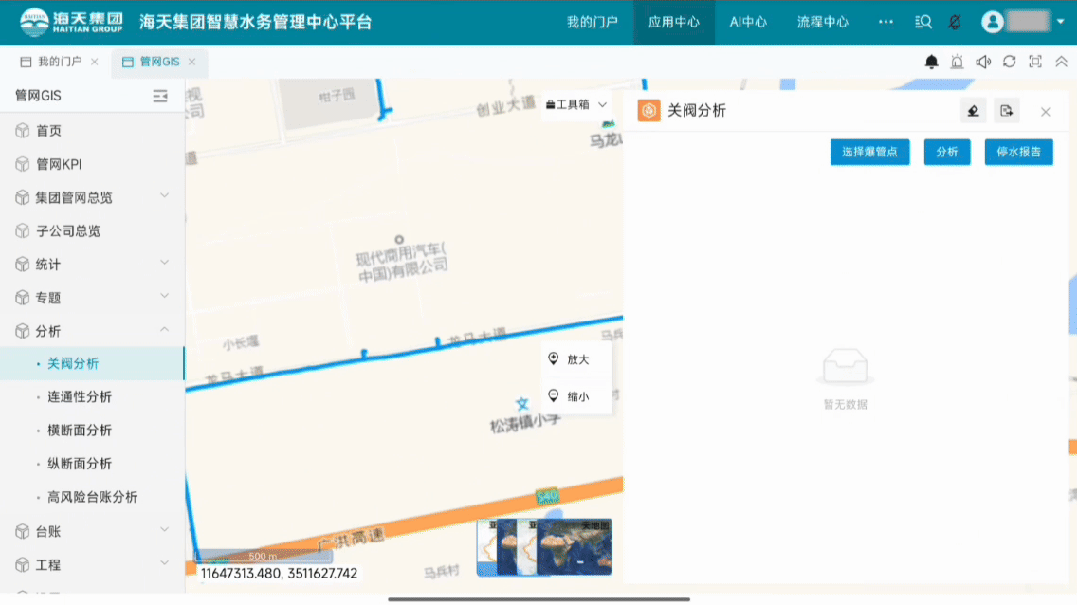Open search with the magnifier icon in top bar

click(922, 21)
